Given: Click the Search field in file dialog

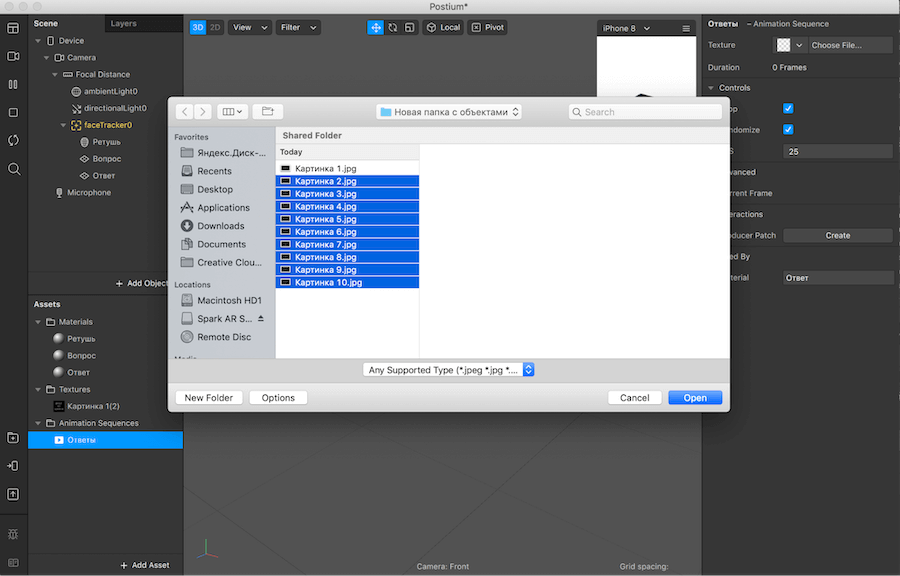Looking at the screenshot, I should tap(645, 112).
